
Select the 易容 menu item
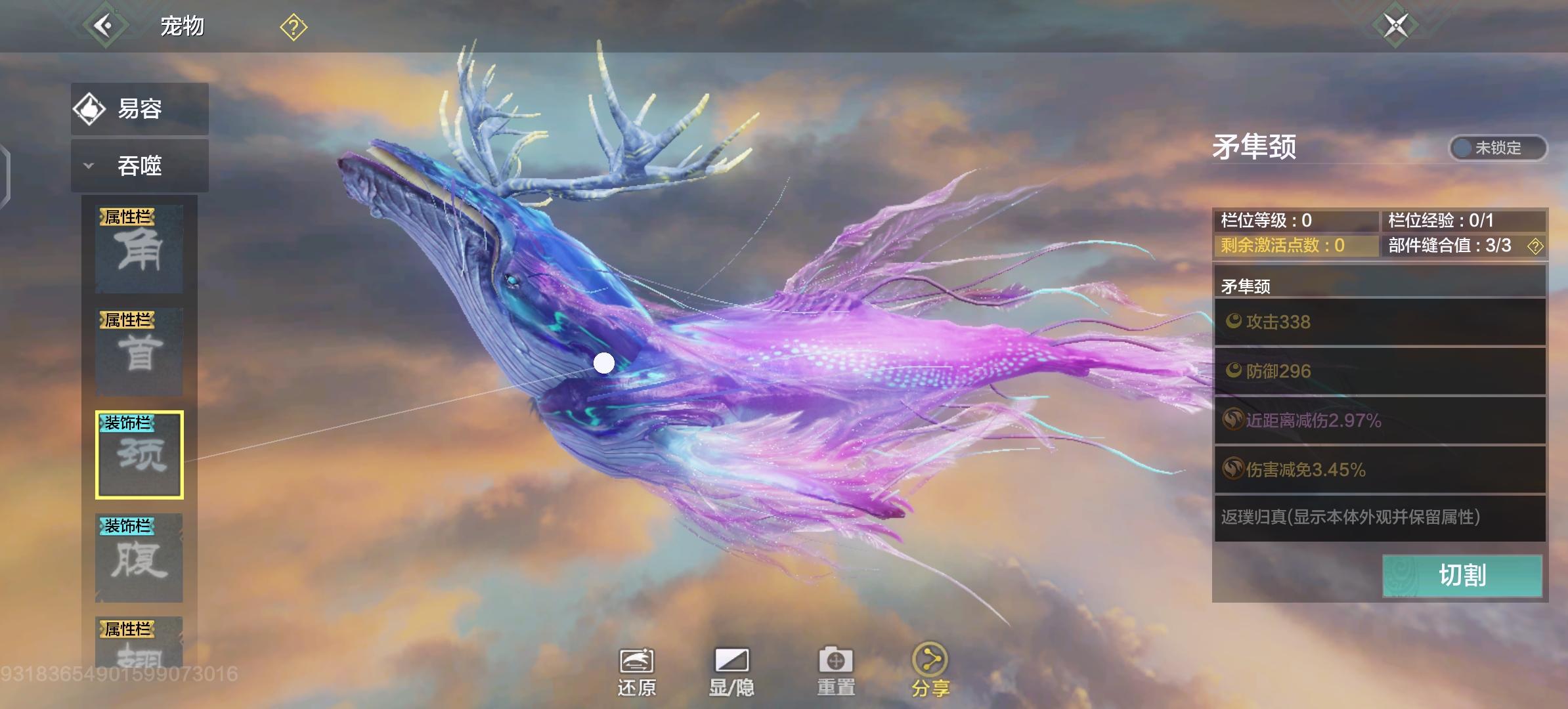(139, 109)
